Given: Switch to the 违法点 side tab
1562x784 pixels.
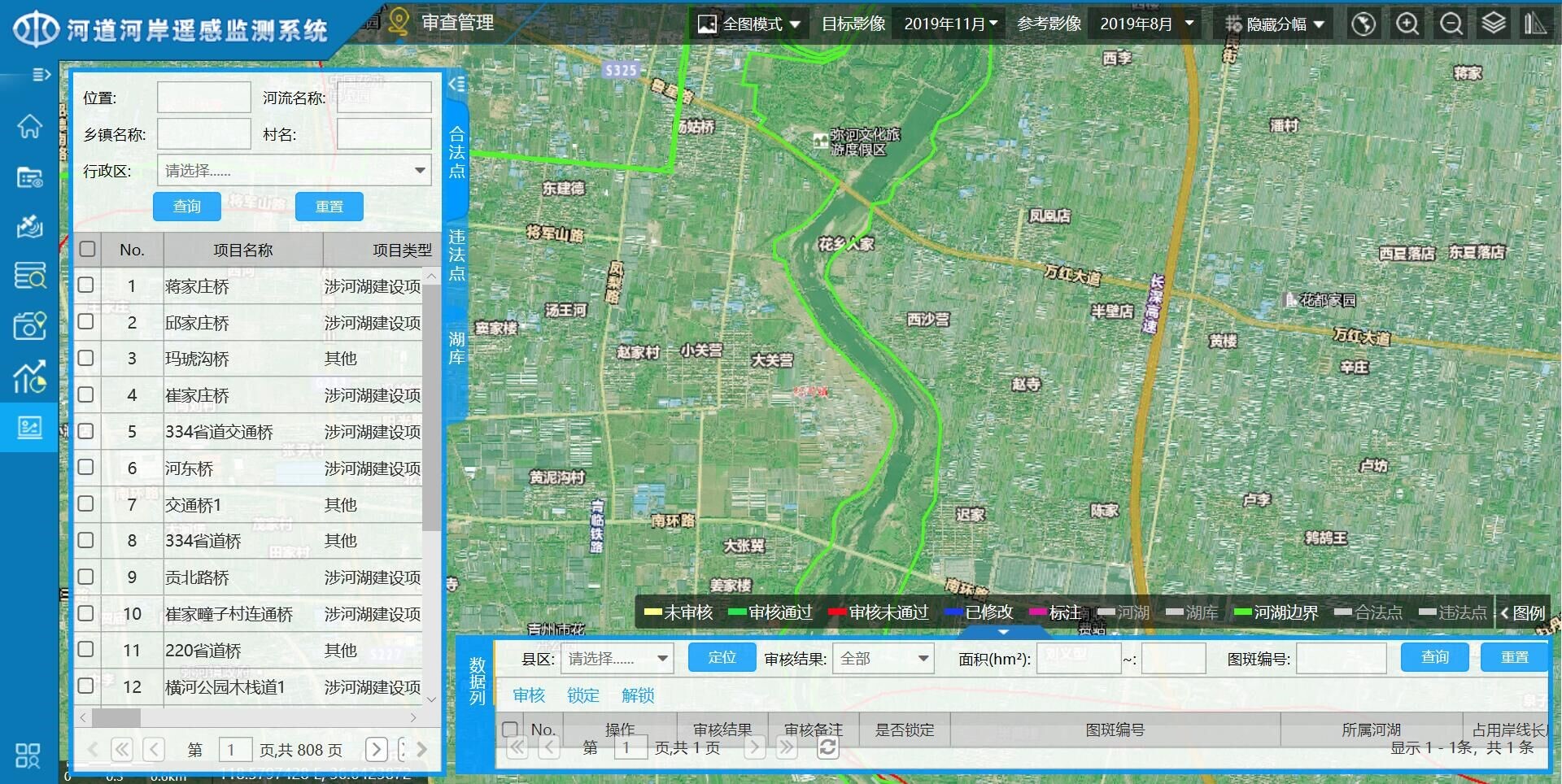Looking at the screenshot, I should pyautogui.click(x=457, y=255).
